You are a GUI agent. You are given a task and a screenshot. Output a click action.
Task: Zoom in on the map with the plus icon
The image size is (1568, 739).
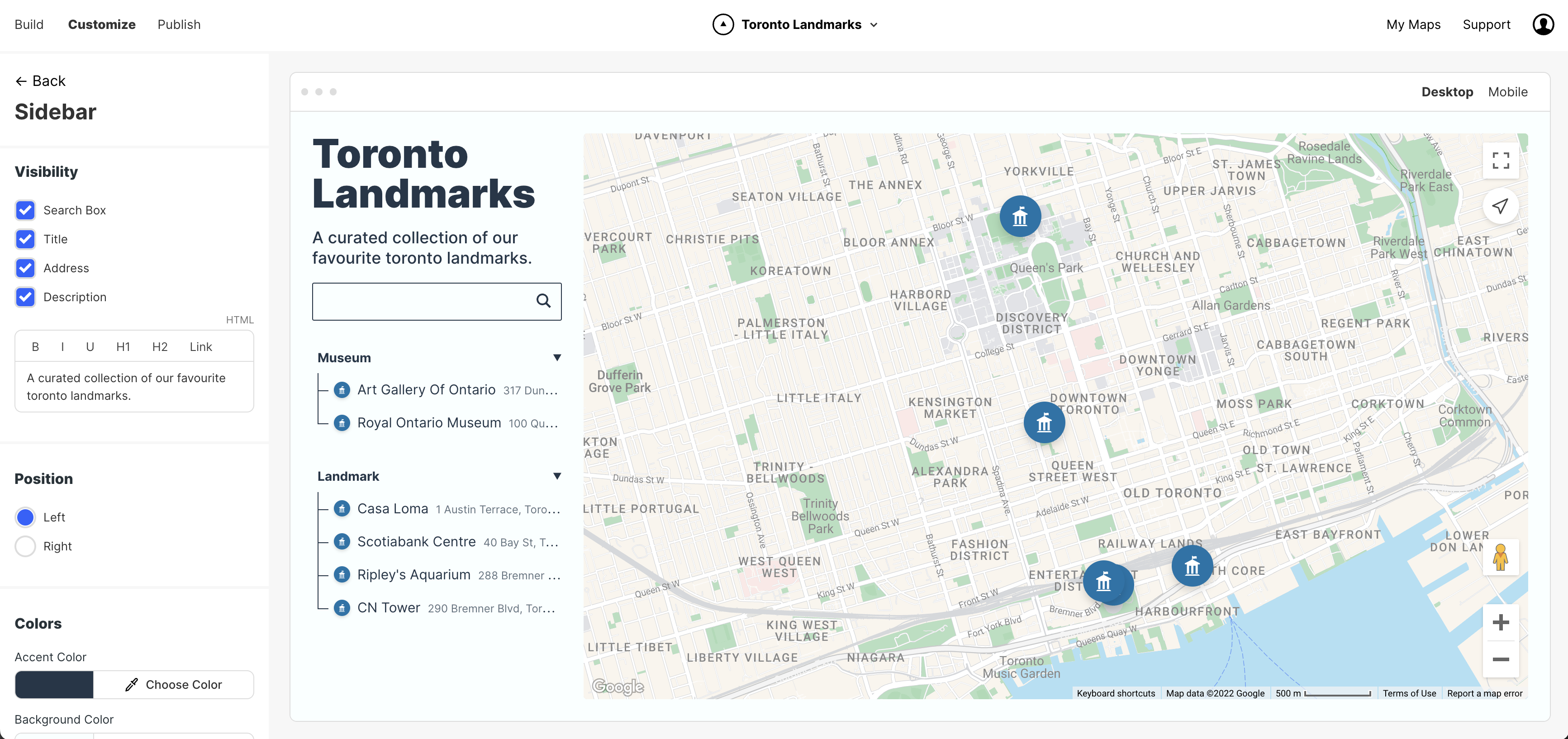point(1501,622)
